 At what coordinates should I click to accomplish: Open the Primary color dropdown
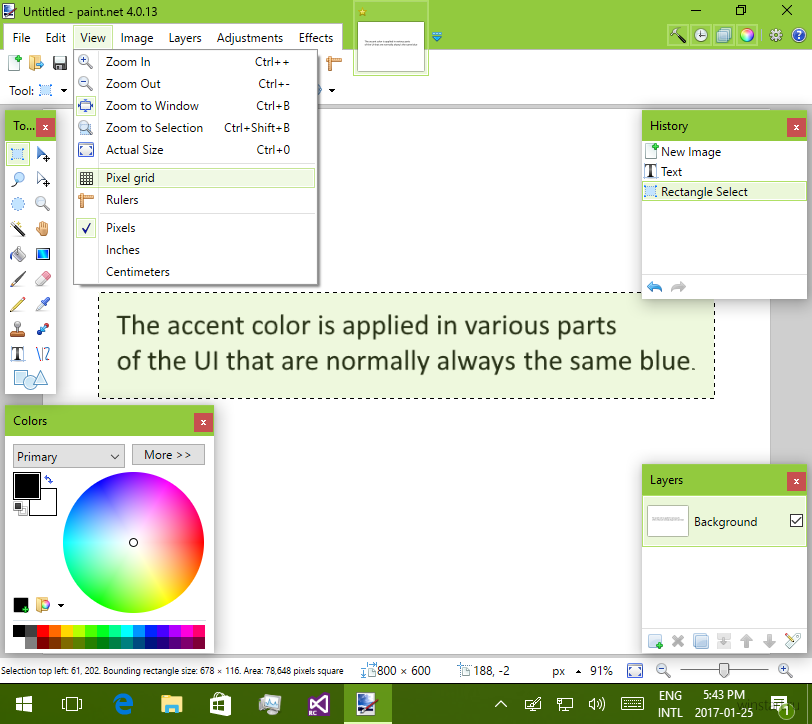68,456
